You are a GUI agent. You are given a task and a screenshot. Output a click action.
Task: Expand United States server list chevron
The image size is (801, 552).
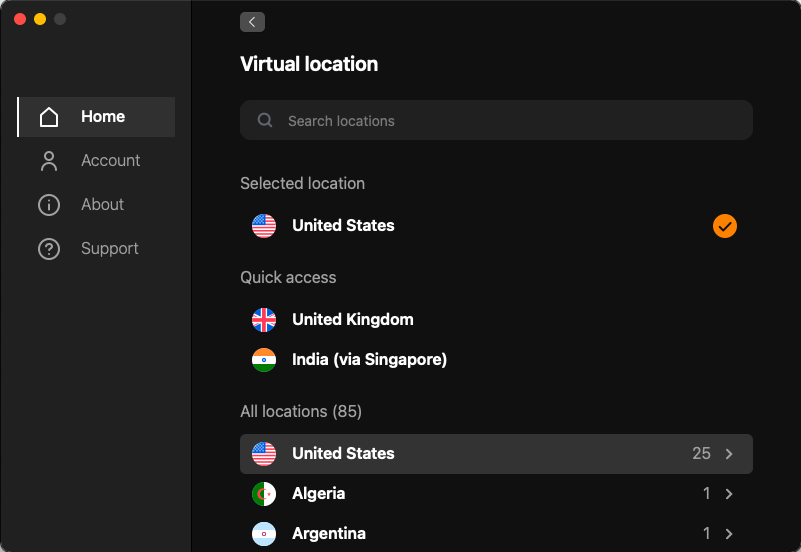(729, 453)
